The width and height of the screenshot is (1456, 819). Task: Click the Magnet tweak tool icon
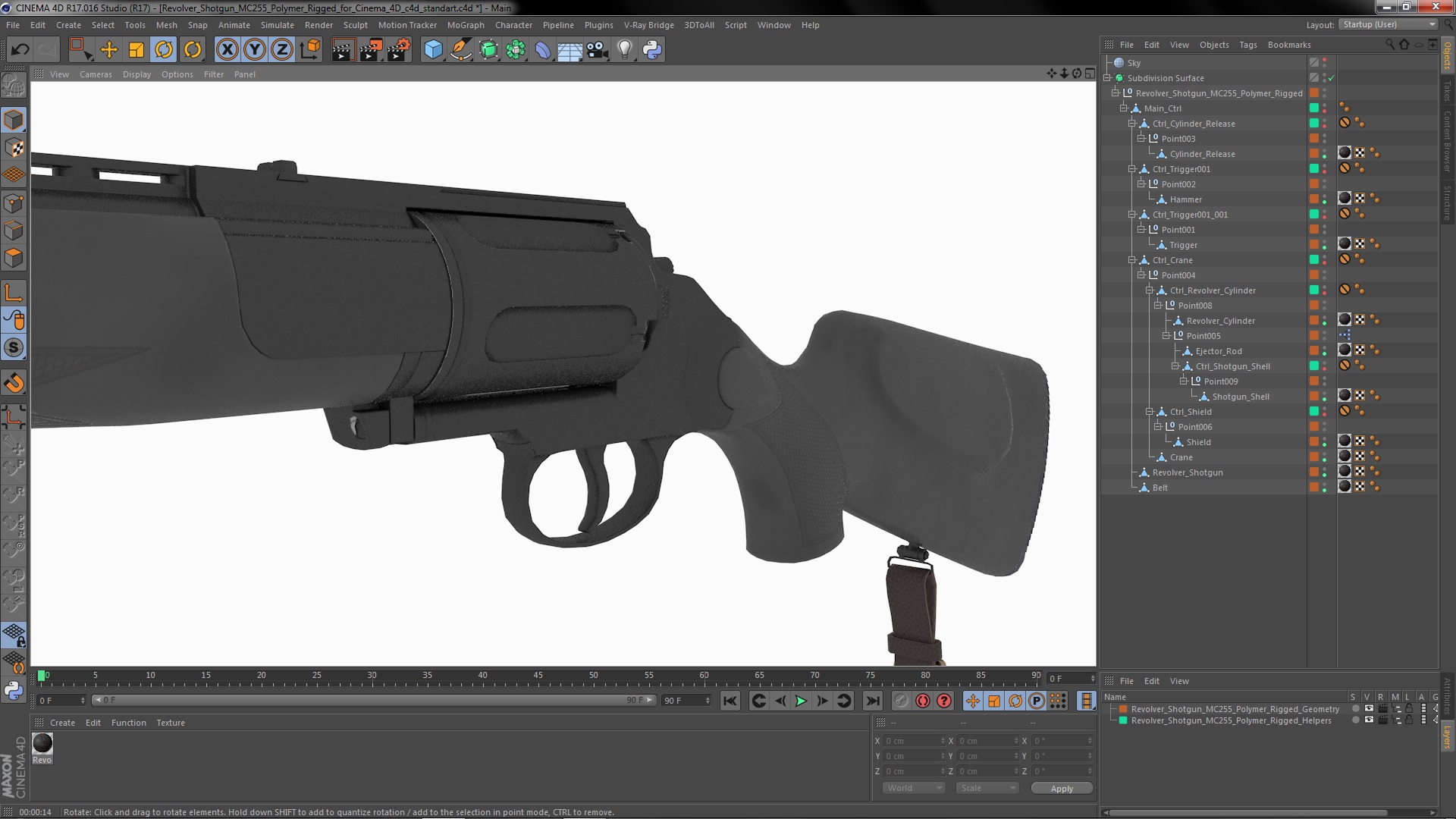pyautogui.click(x=14, y=383)
